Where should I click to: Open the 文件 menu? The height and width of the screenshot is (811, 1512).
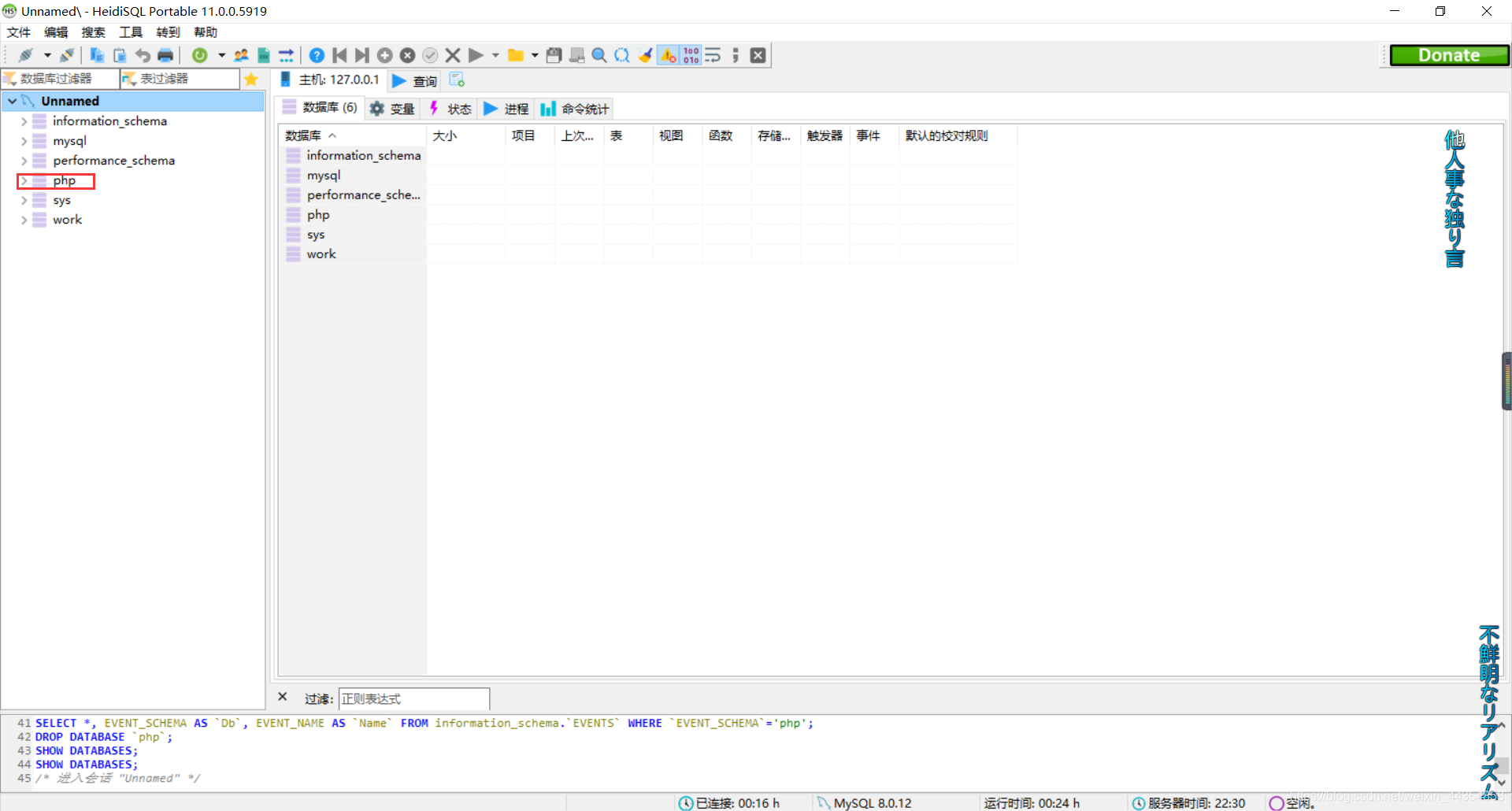[x=19, y=32]
